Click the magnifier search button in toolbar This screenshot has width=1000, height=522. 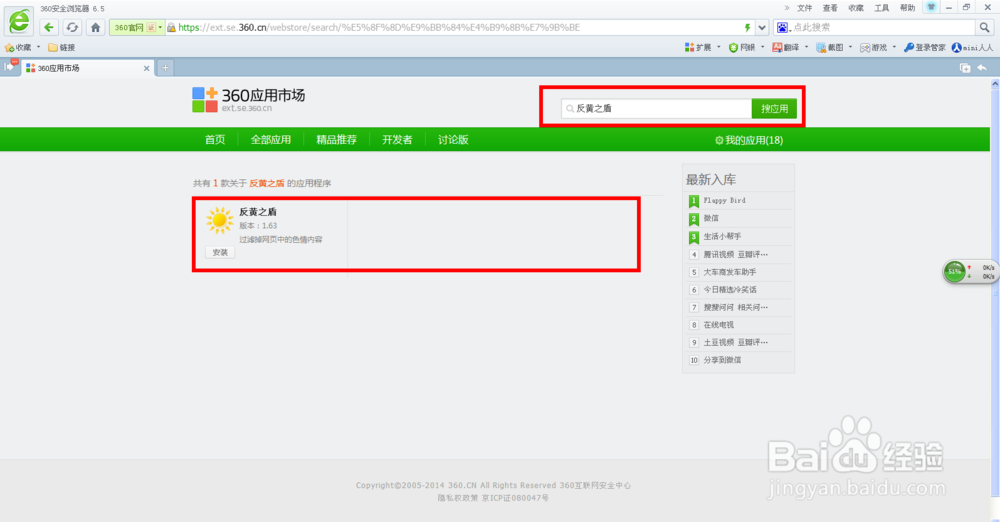[x=984, y=27]
